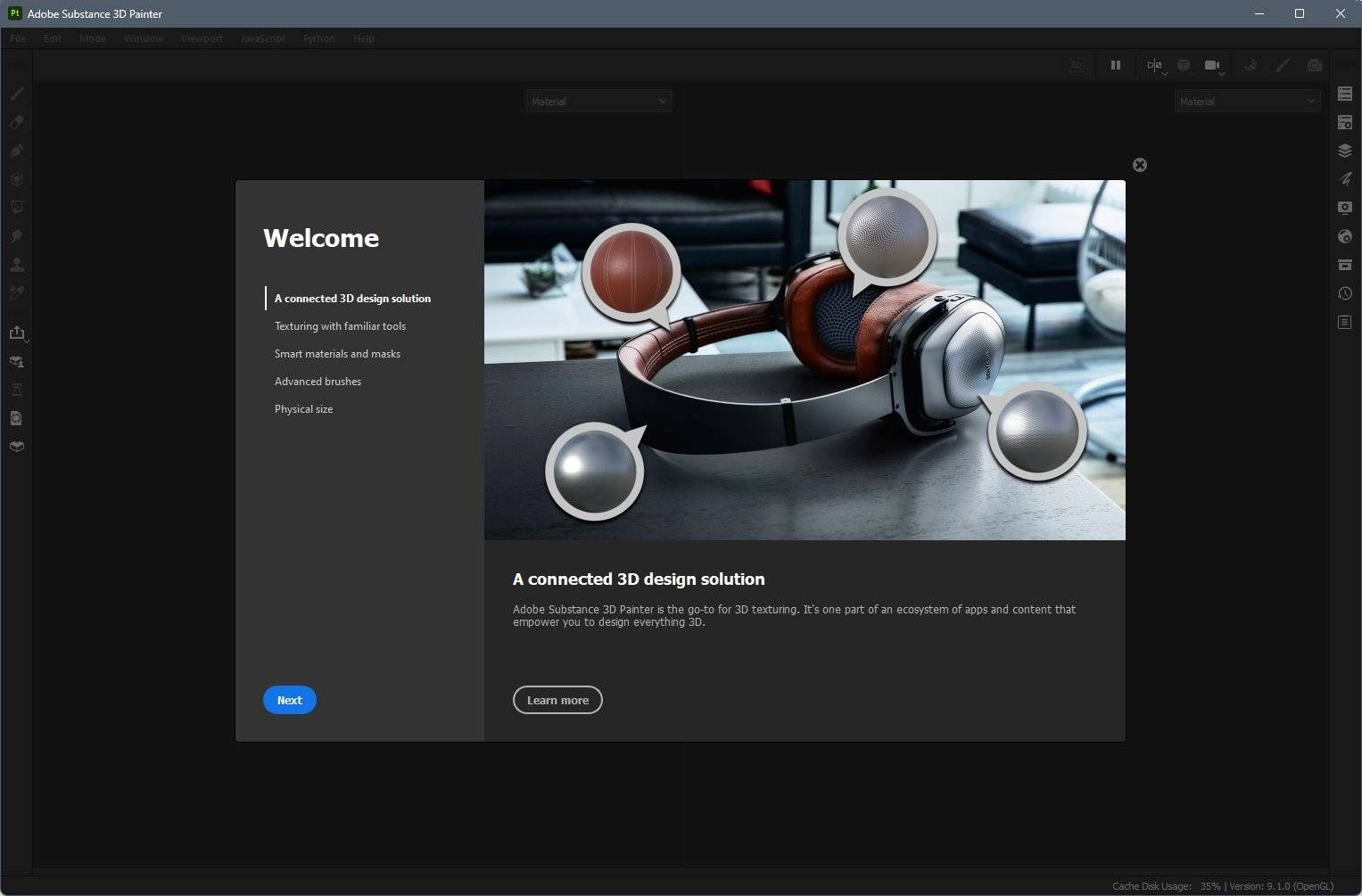The width and height of the screenshot is (1362, 896).
Task: Select 'Physical size' topic
Action: coord(303,409)
